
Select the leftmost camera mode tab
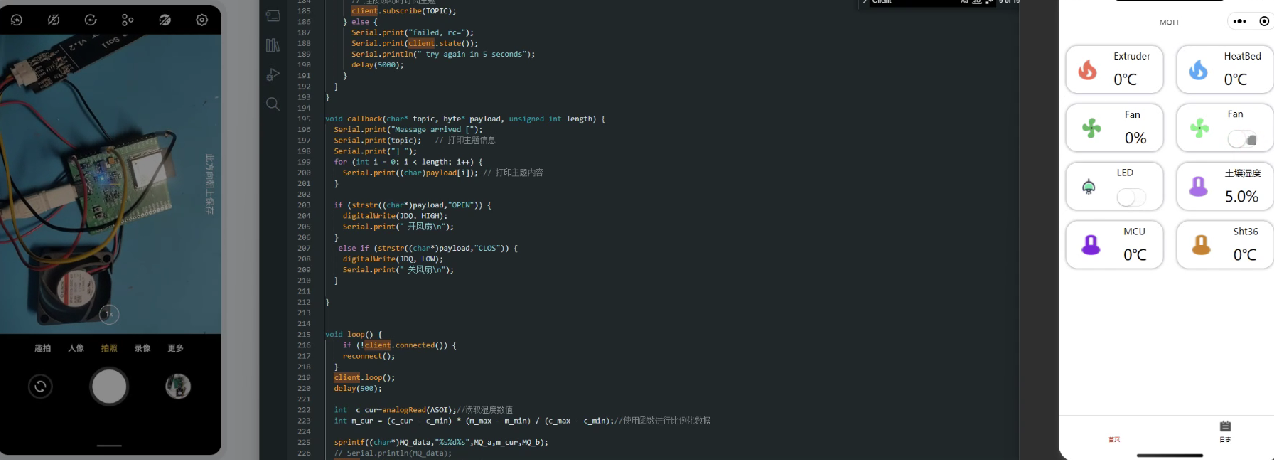[42, 348]
